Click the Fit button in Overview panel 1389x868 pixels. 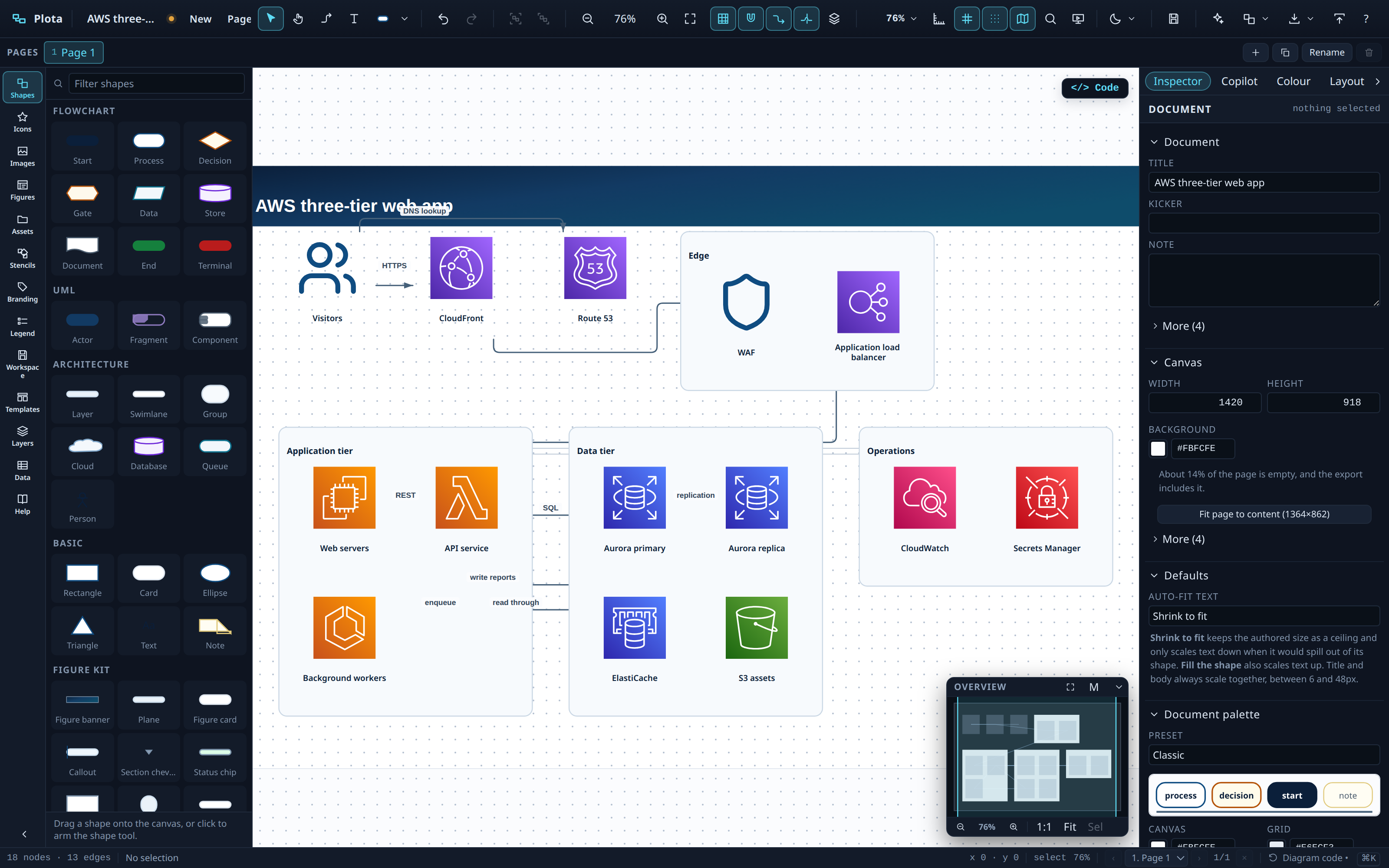coord(1070,827)
